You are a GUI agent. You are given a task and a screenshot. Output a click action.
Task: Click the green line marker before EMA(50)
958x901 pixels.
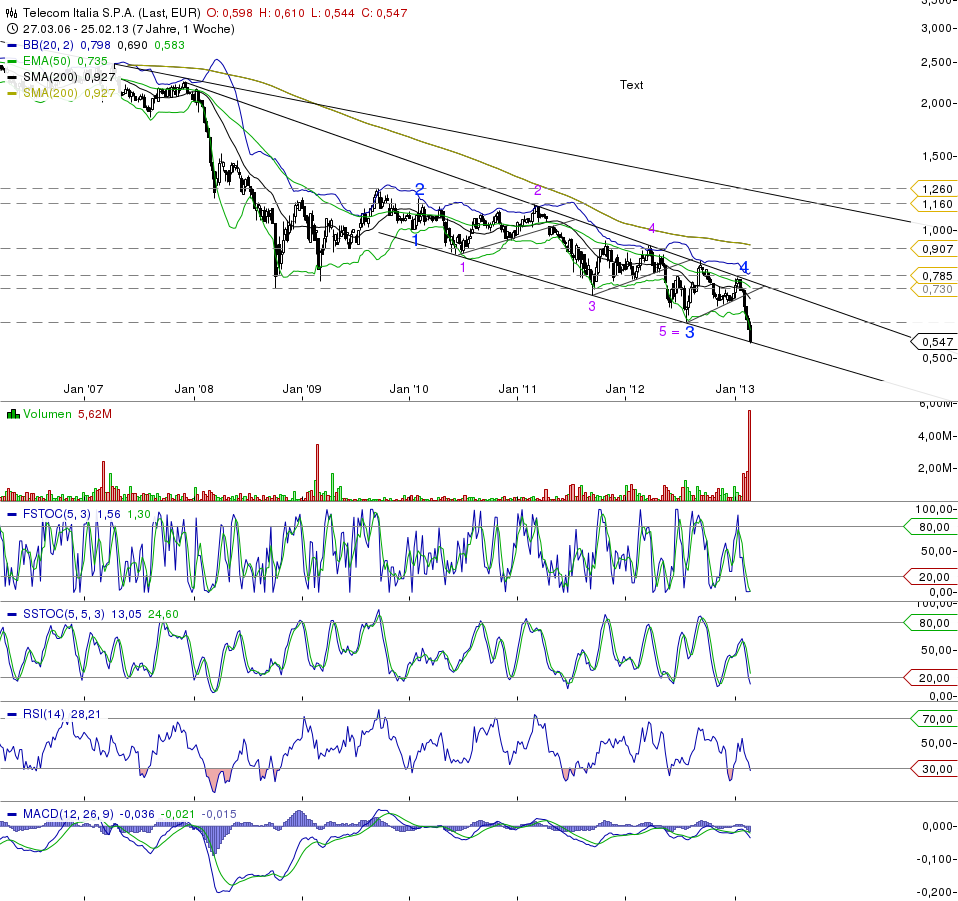point(12,61)
